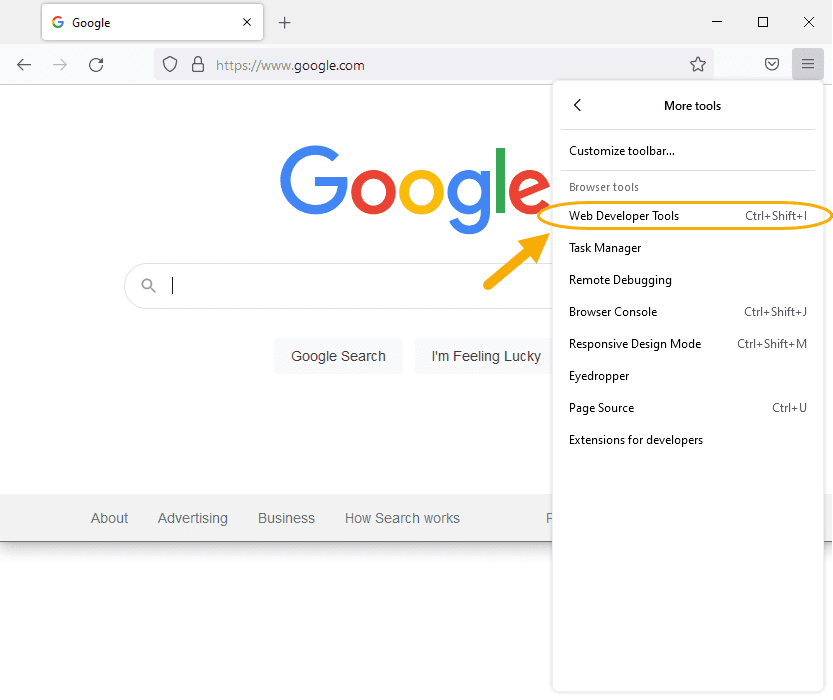This screenshot has width=833, height=700.
Task: Launch Web Developer Tools
Action: pyautogui.click(x=687, y=216)
